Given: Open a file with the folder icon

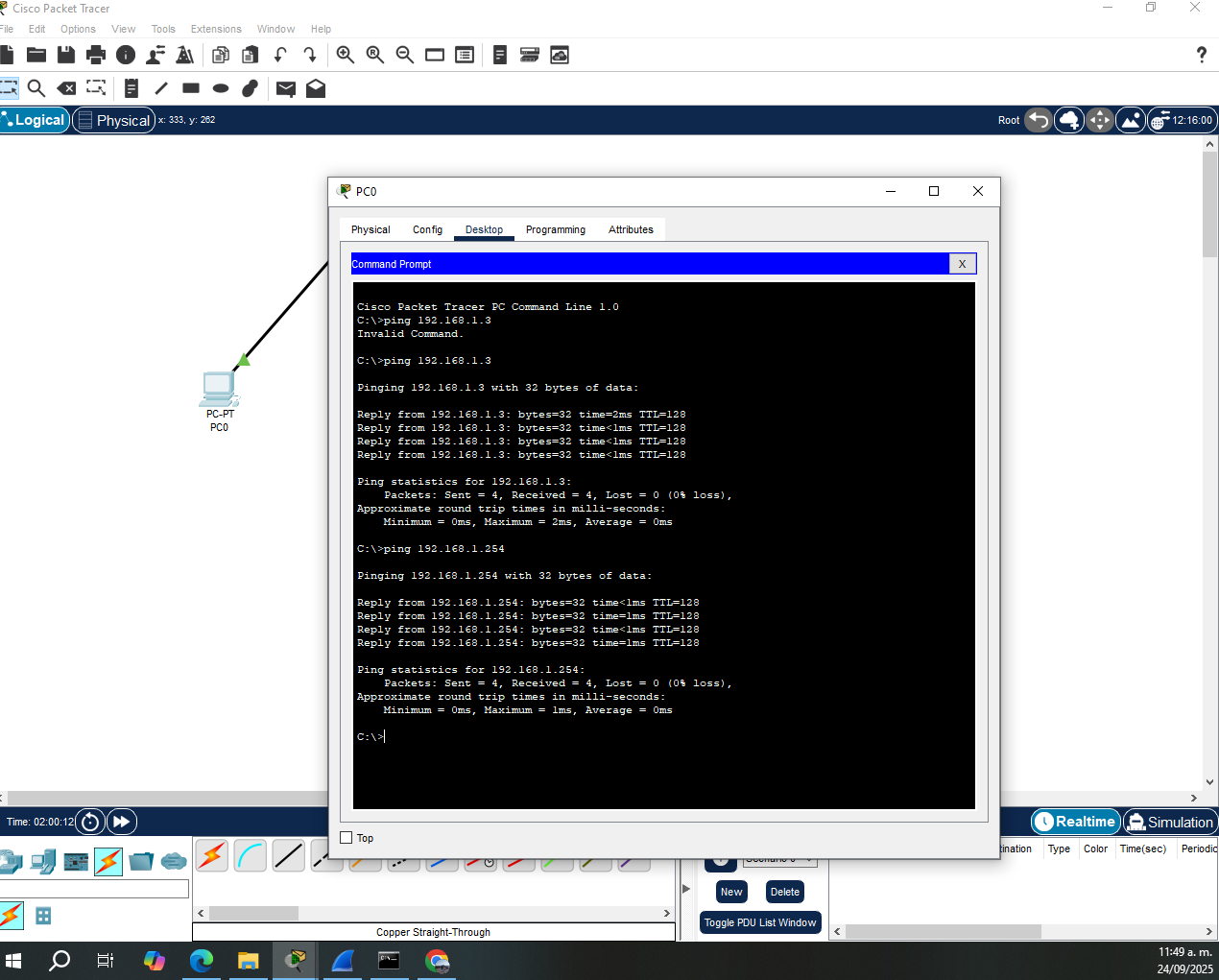Looking at the screenshot, I should [x=36, y=55].
